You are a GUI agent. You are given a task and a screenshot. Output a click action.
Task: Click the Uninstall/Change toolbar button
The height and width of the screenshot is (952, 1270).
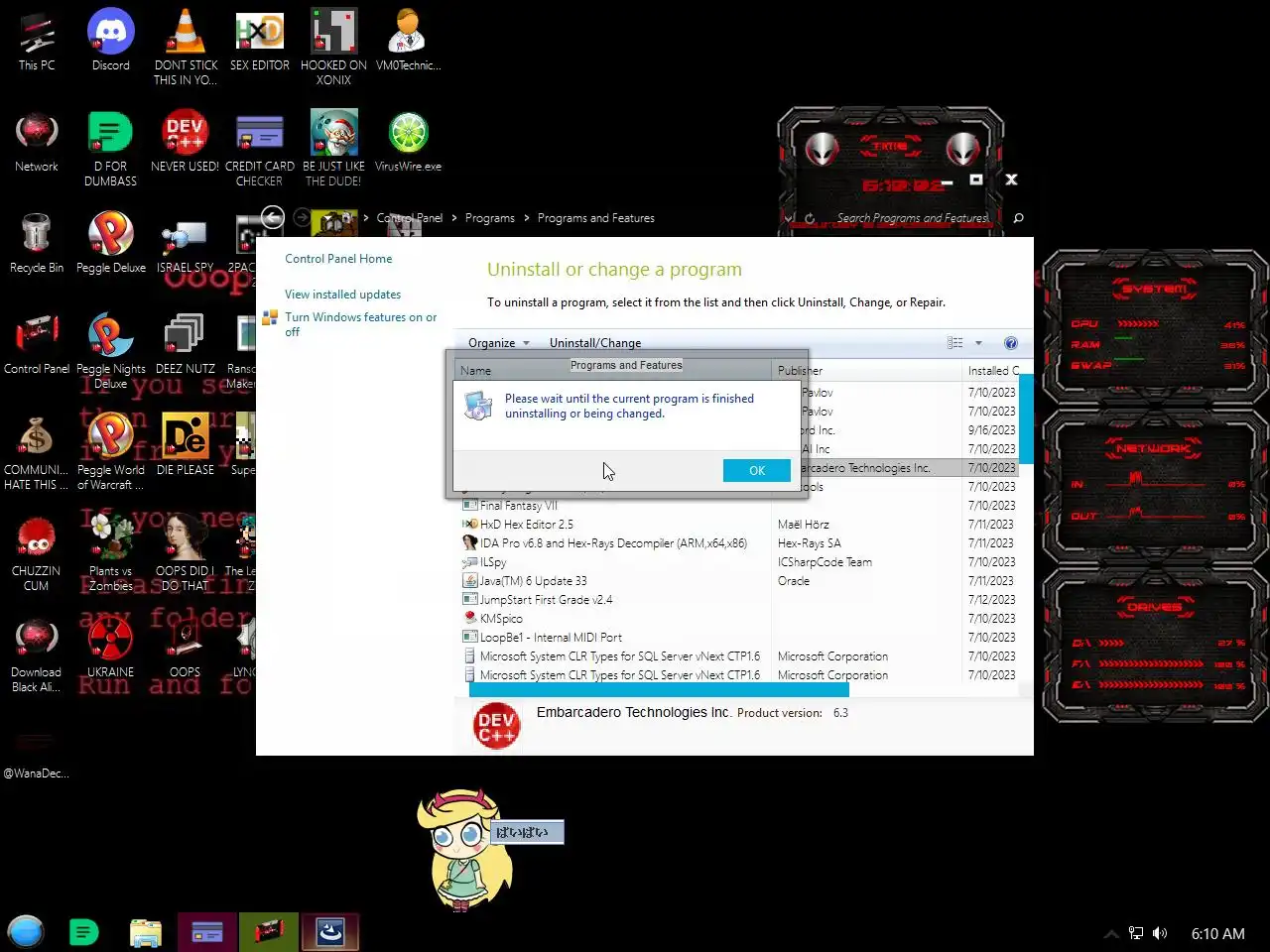(x=595, y=343)
